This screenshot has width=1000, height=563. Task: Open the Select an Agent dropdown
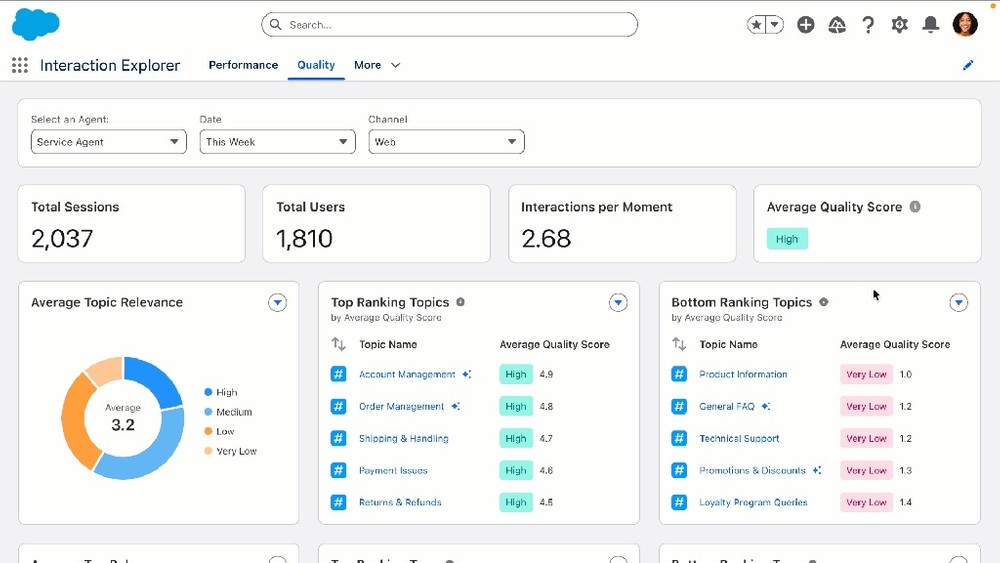[108, 142]
